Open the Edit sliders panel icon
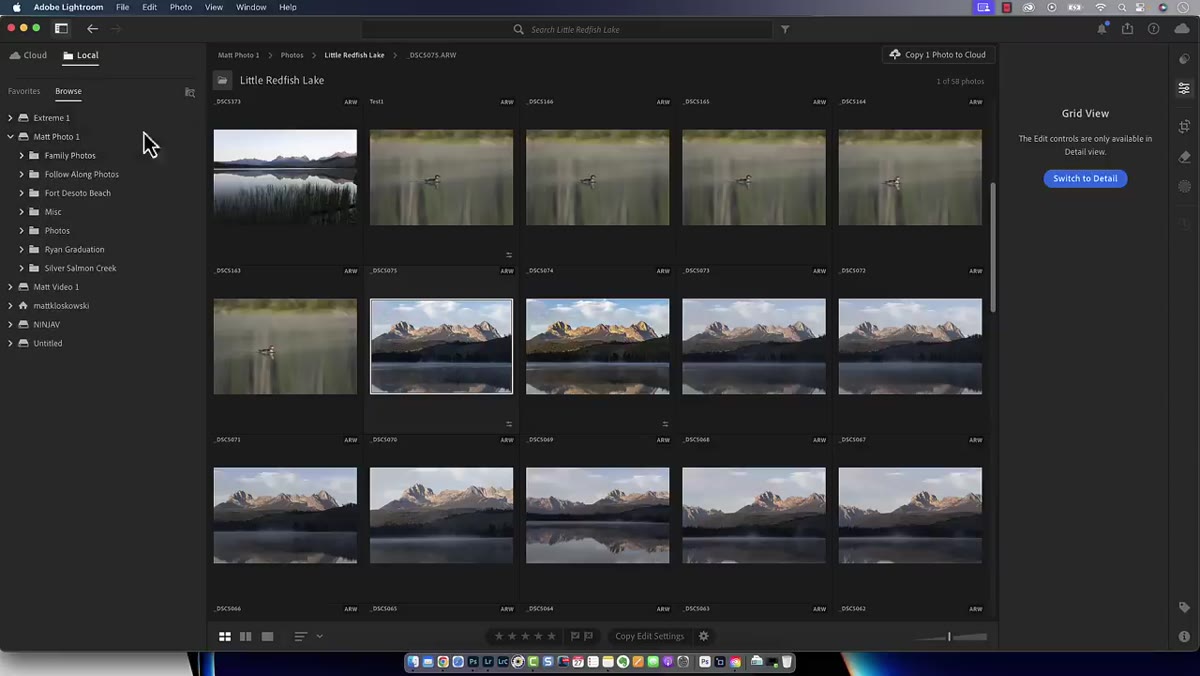 click(1184, 89)
